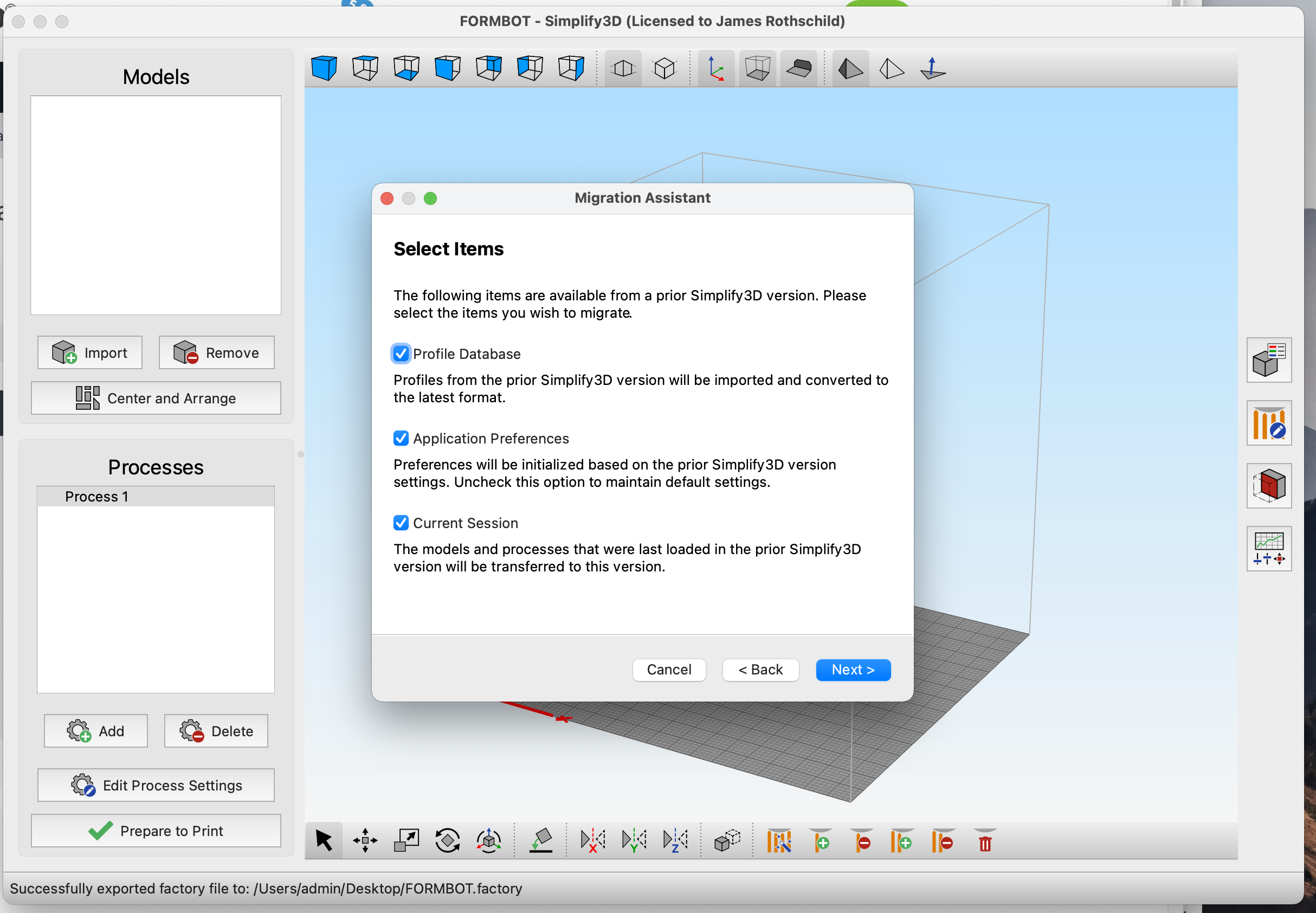Mirror the model along the X axis
This screenshot has height=913, width=1316.
pyautogui.click(x=592, y=841)
